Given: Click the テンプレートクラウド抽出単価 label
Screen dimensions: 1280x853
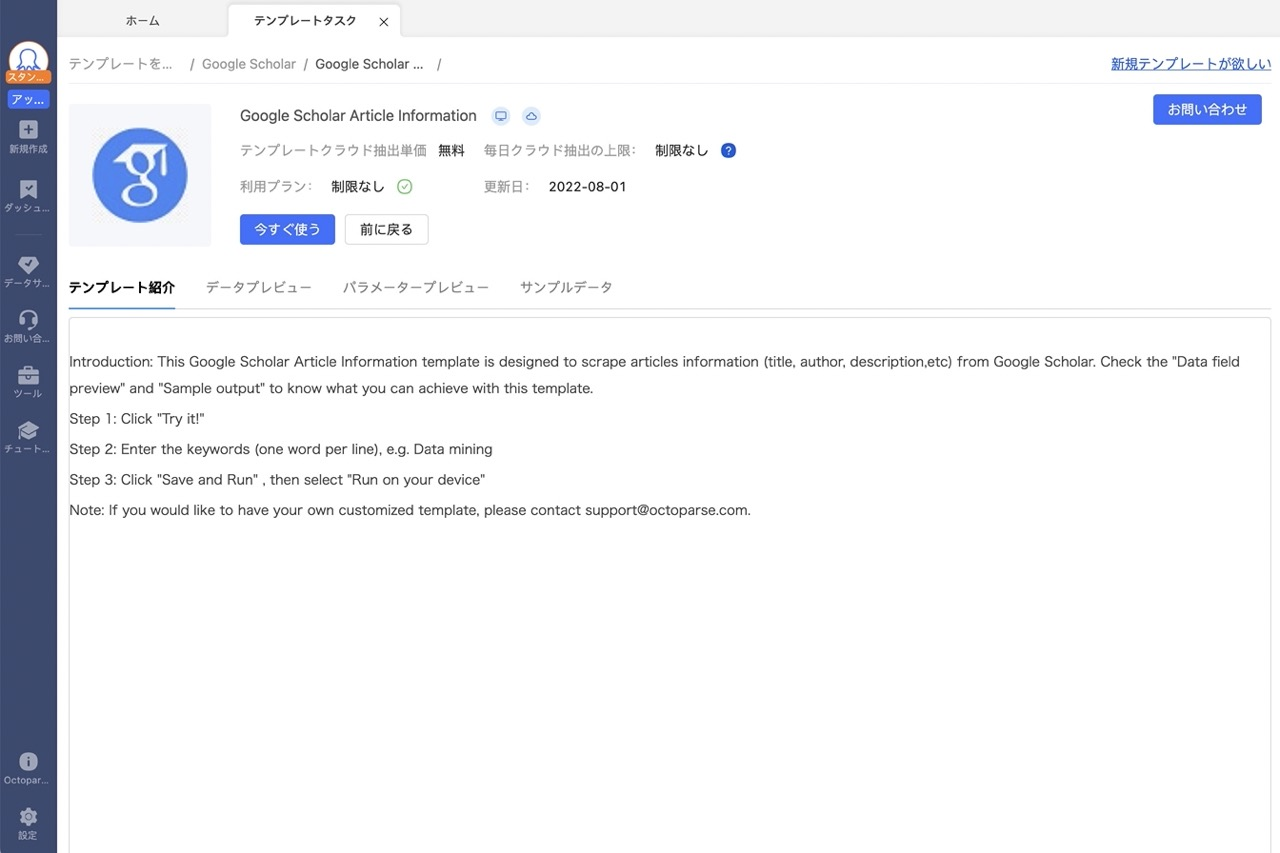Looking at the screenshot, I should click(333, 151).
